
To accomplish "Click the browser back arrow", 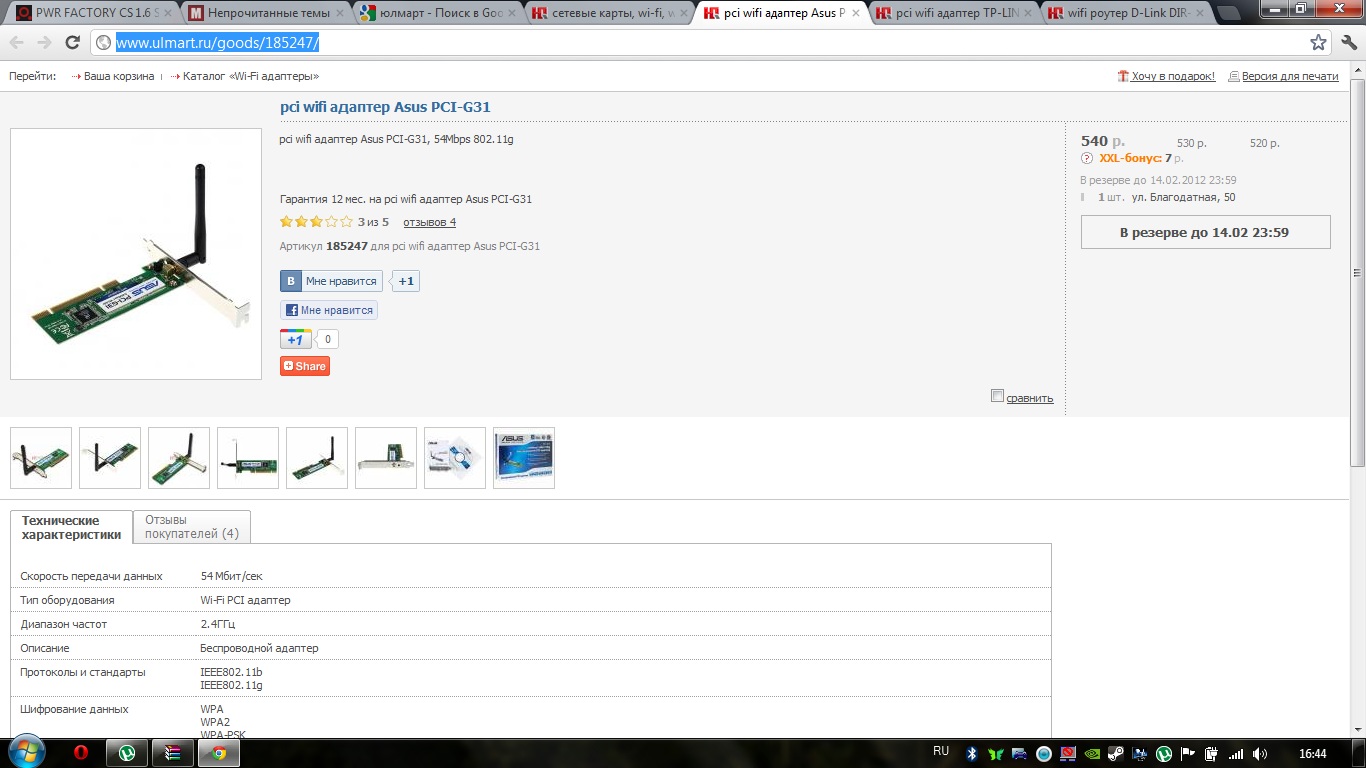I will (17, 42).
